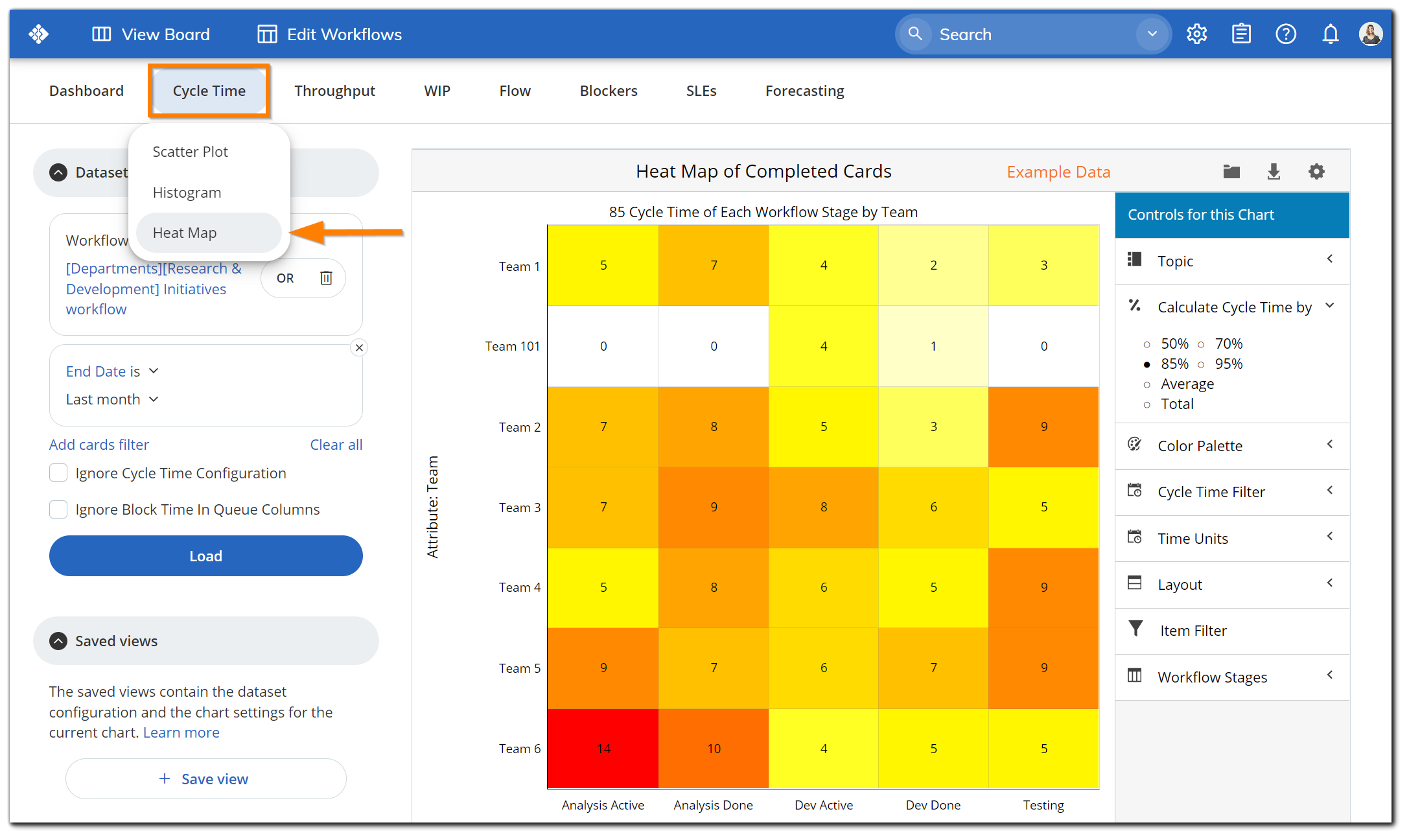The height and width of the screenshot is (840, 1409).
Task: Switch to the Blockers tab
Action: 609,91
